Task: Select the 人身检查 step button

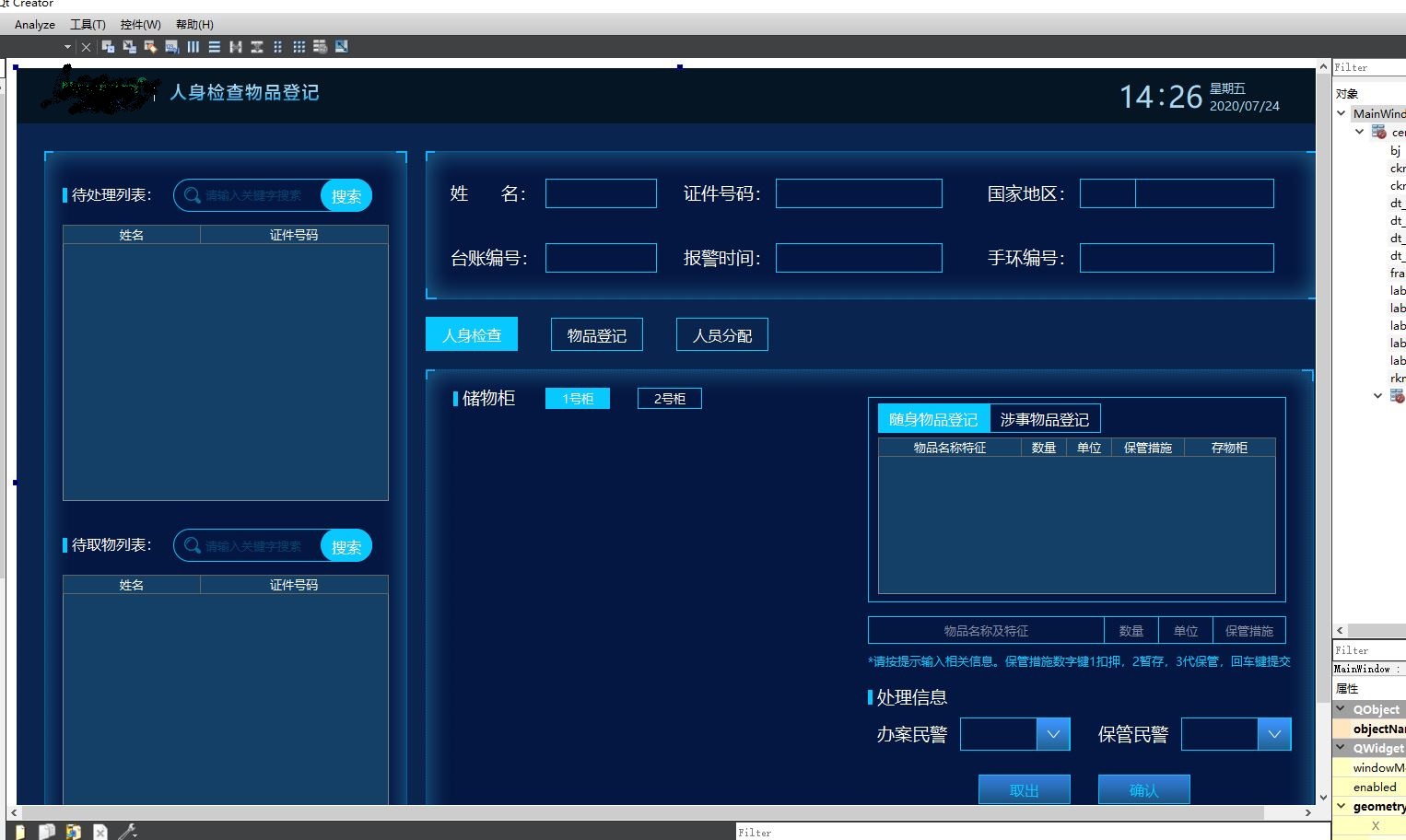Action: [x=472, y=334]
